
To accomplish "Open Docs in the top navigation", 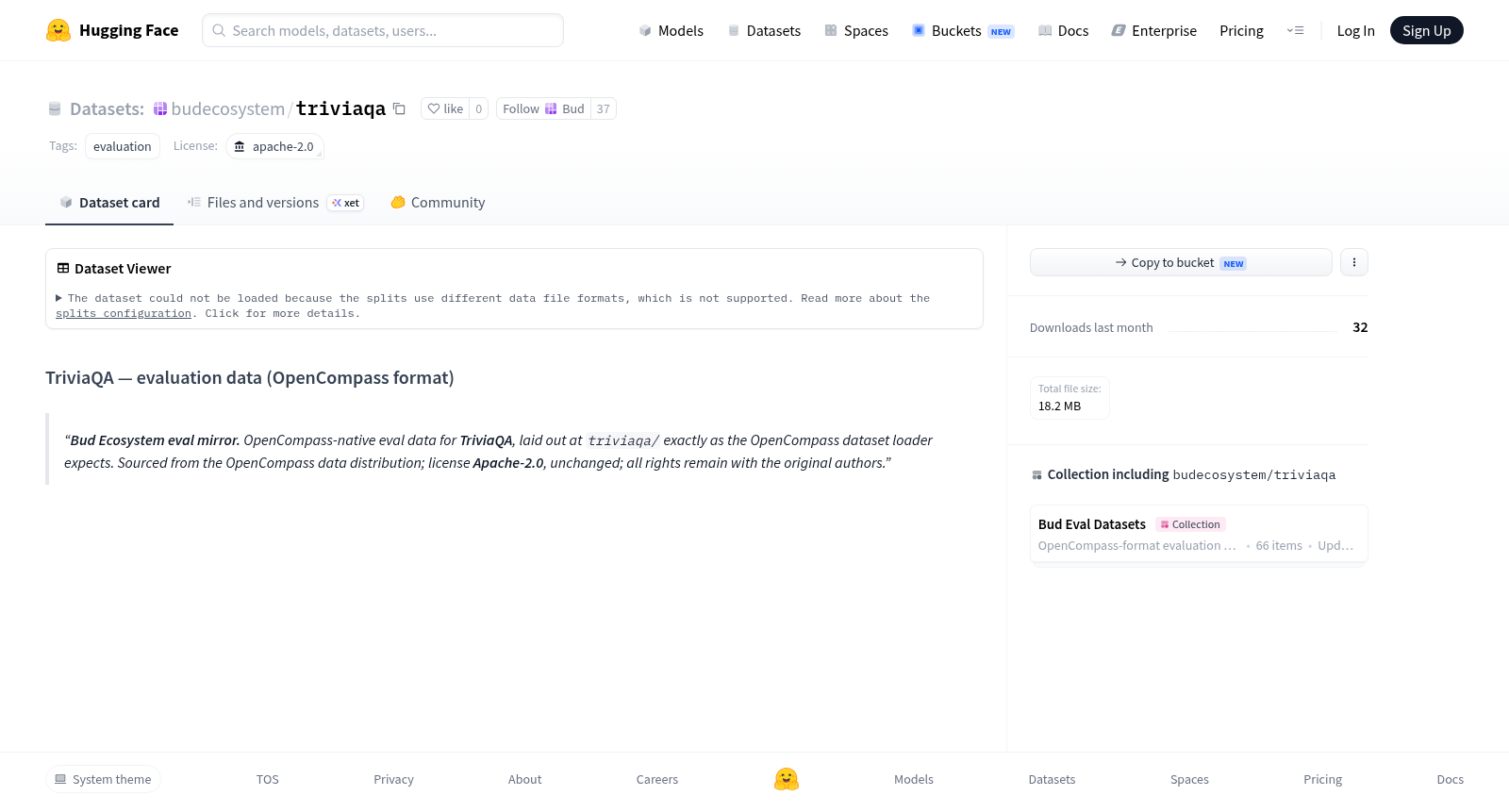I will pyautogui.click(x=1063, y=30).
